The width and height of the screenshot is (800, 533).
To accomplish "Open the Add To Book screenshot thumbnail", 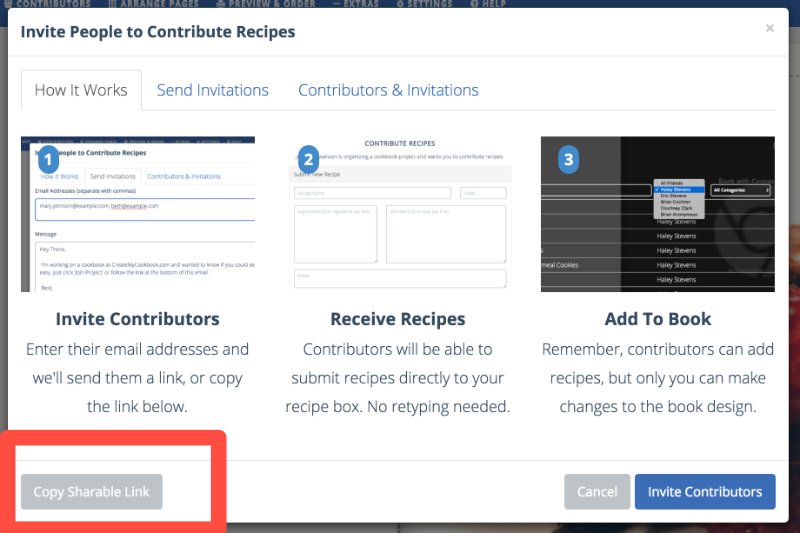I will (x=658, y=214).
